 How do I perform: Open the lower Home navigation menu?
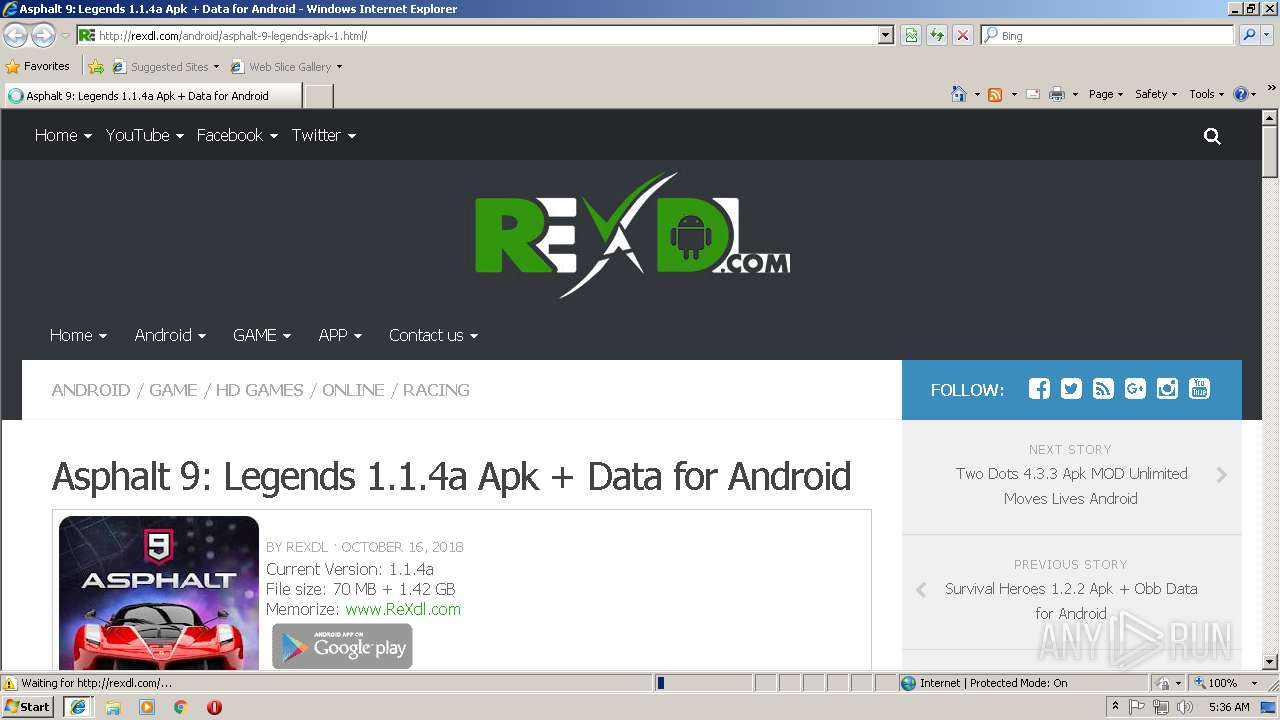coord(78,335)
